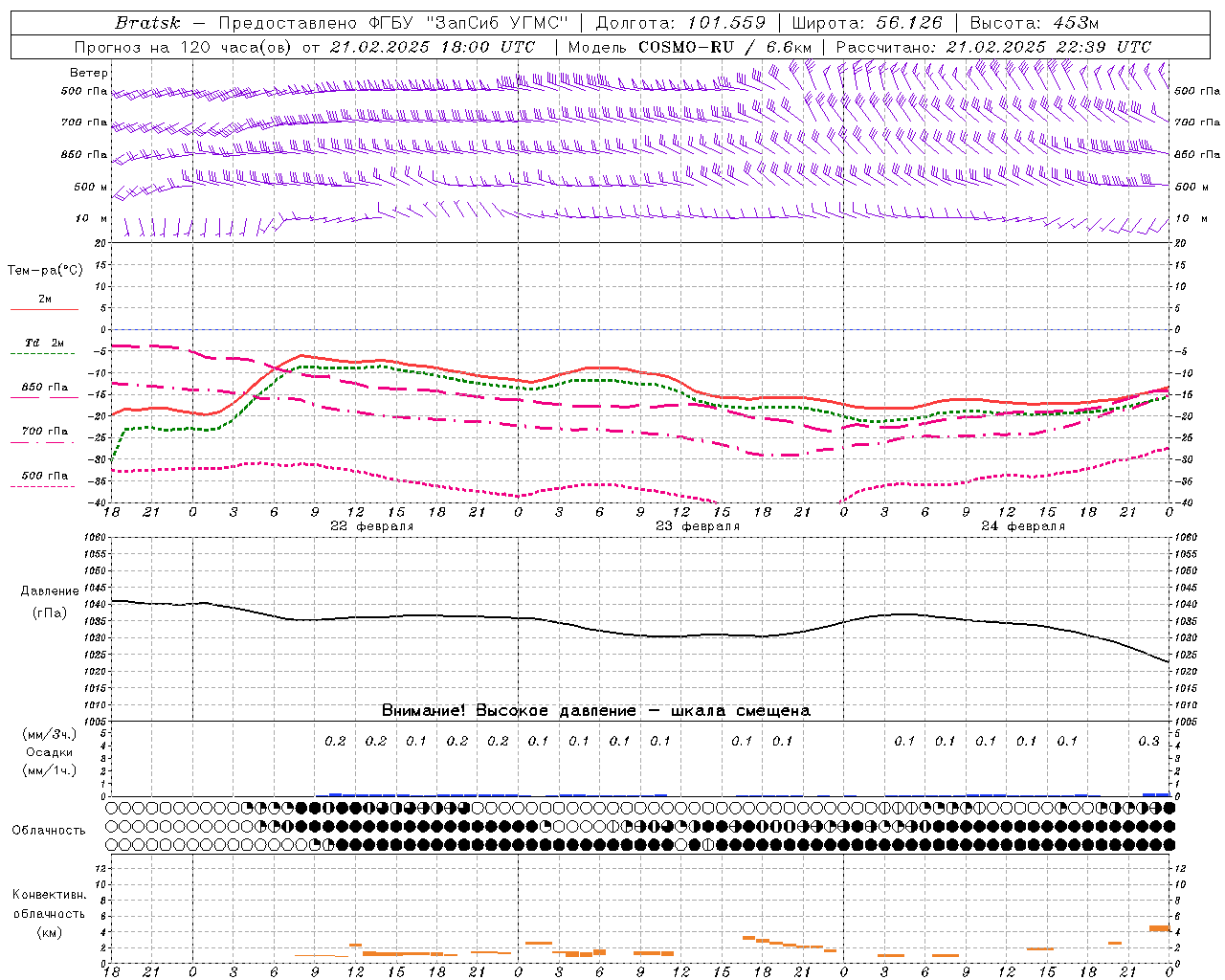Image resolution: width=1225 pixels, height=980 pixels.
Task: Click the 'Предоставлено ФГБУ "ЗапСиб УГМС"' provider text
Action: coord(393,23)
